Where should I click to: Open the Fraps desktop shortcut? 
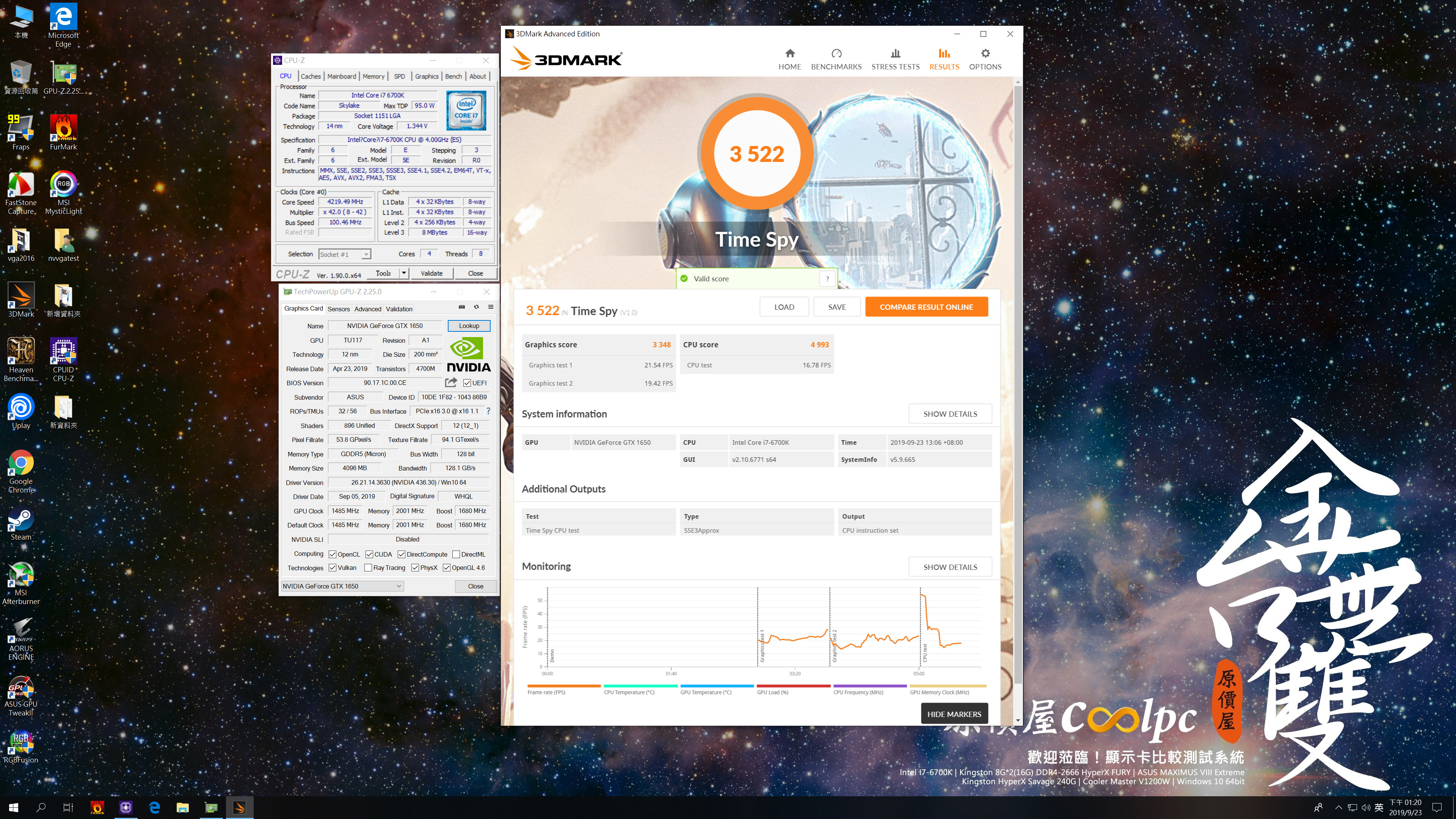[21, 132]
